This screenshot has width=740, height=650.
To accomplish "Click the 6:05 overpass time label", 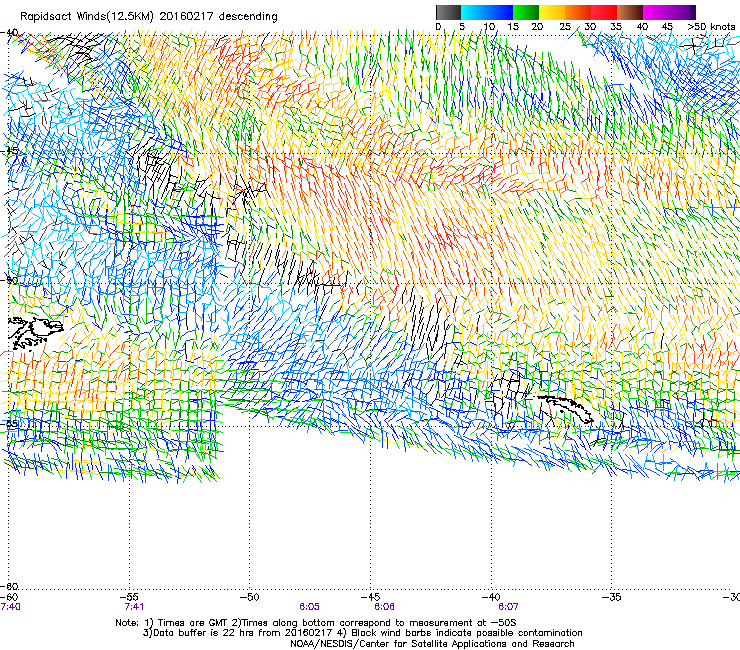I will [309, 607].
